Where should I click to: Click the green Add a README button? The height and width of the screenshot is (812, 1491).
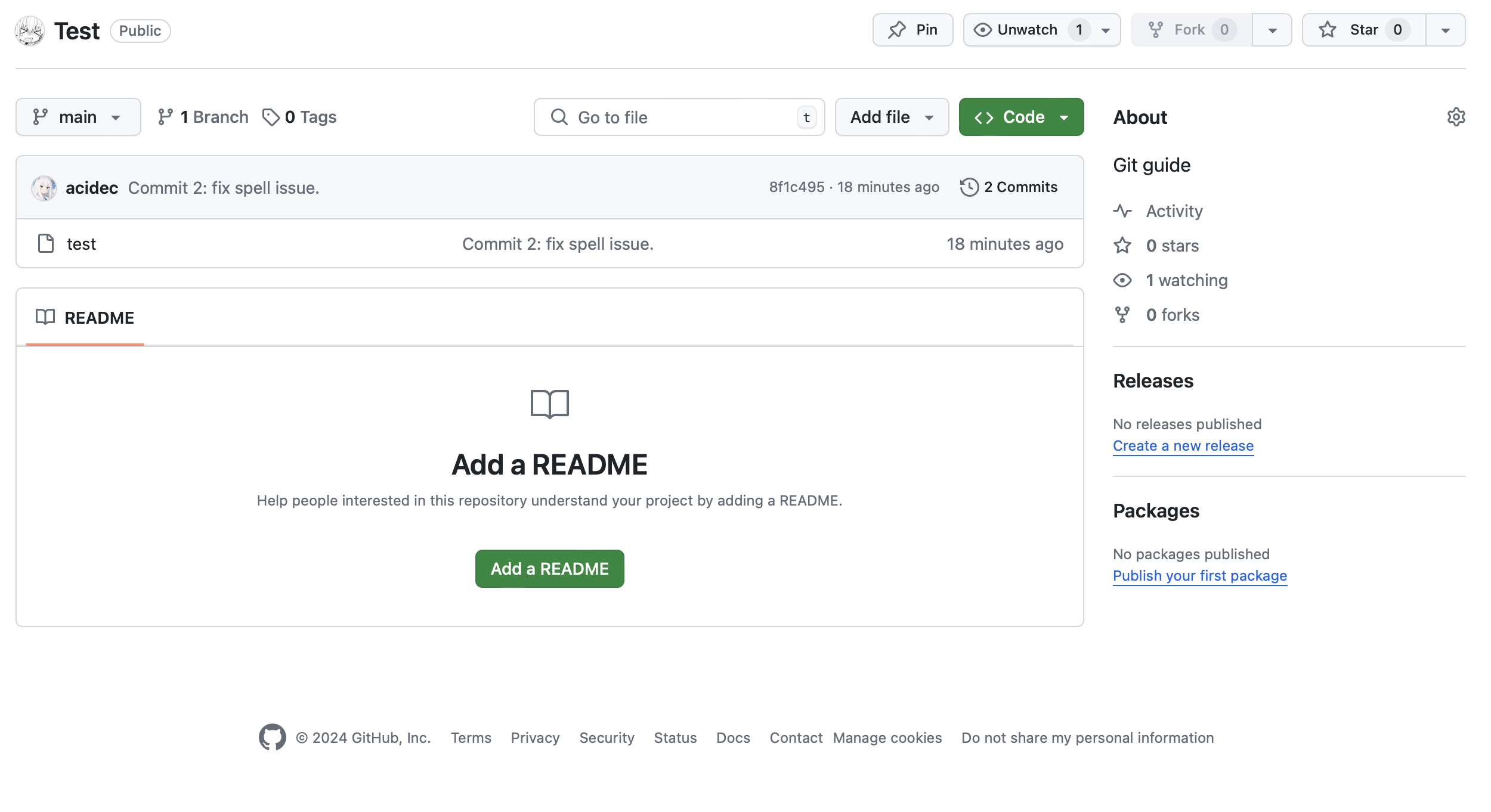[x=549, y=569]
